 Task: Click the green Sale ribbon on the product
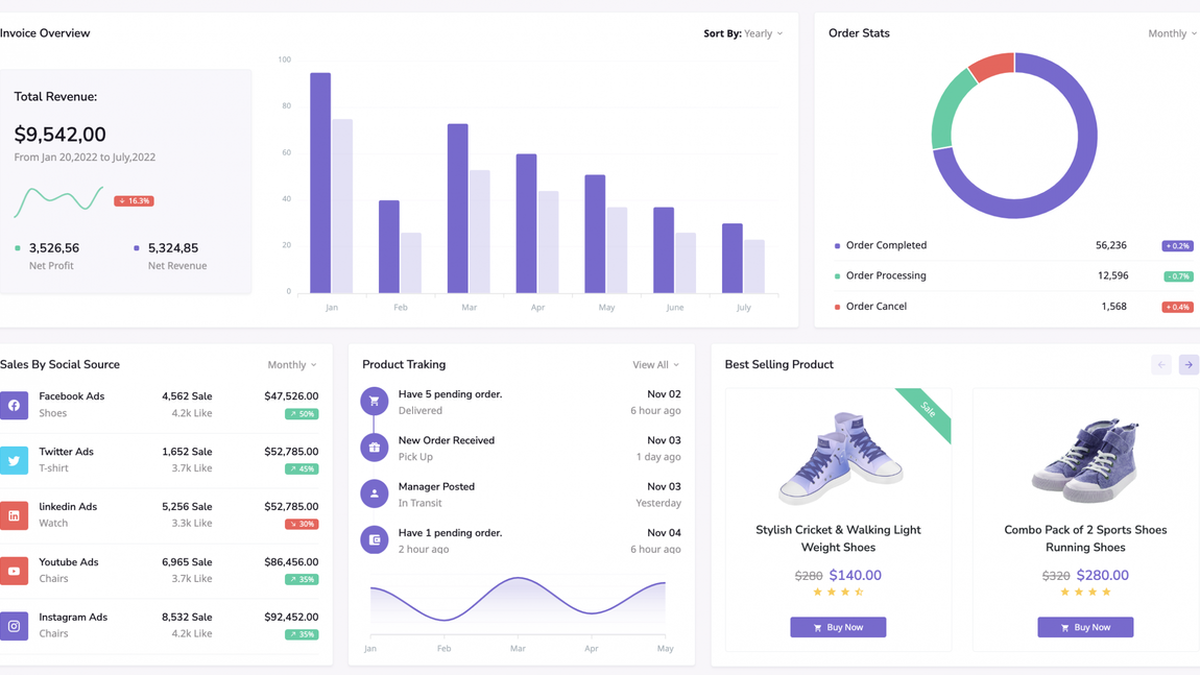(x=926, y=413)
